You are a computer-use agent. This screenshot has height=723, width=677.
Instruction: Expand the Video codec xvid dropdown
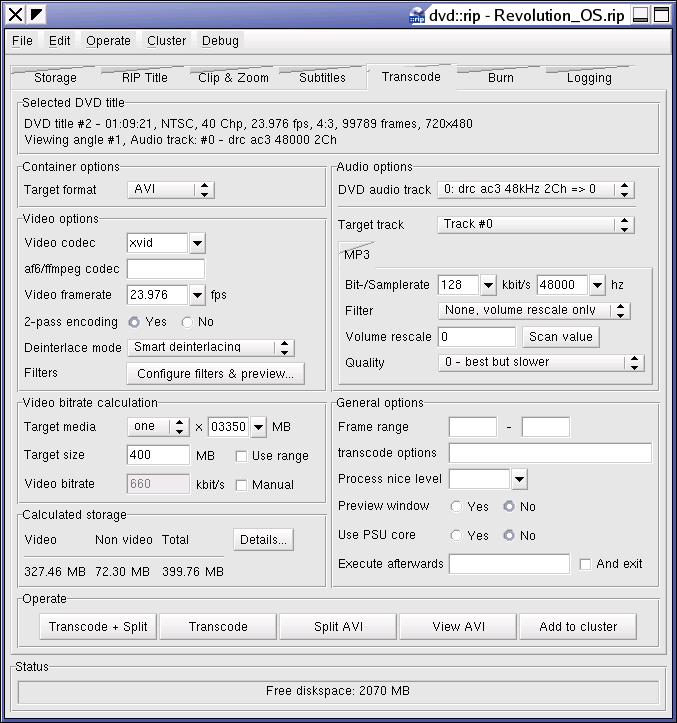pos(197,243)
